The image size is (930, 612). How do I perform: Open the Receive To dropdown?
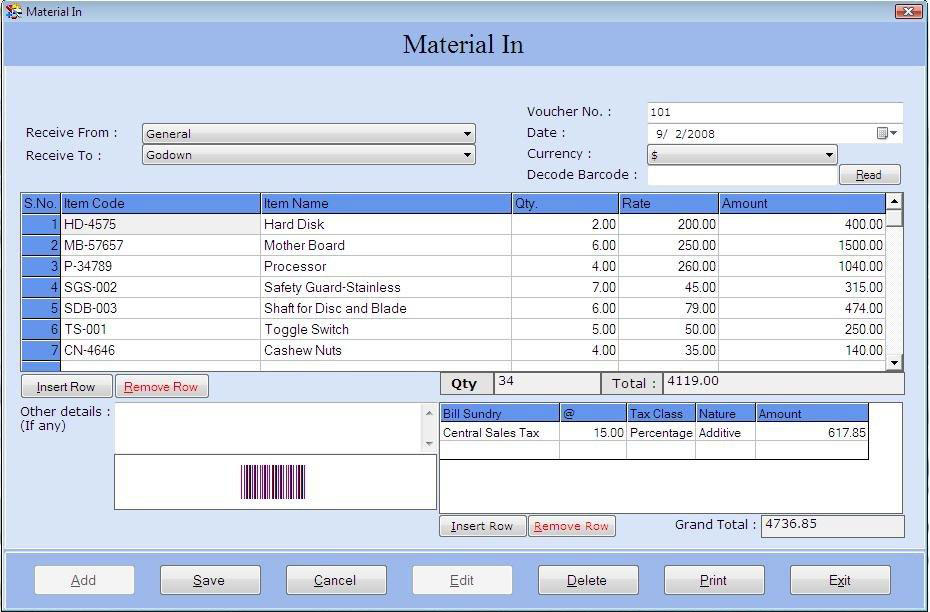point(466,155)
